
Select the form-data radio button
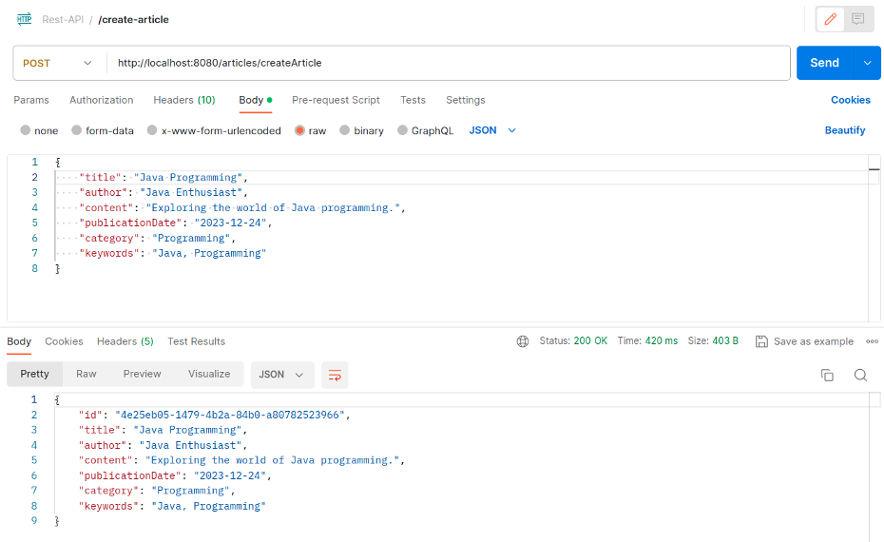coord(77,131)
